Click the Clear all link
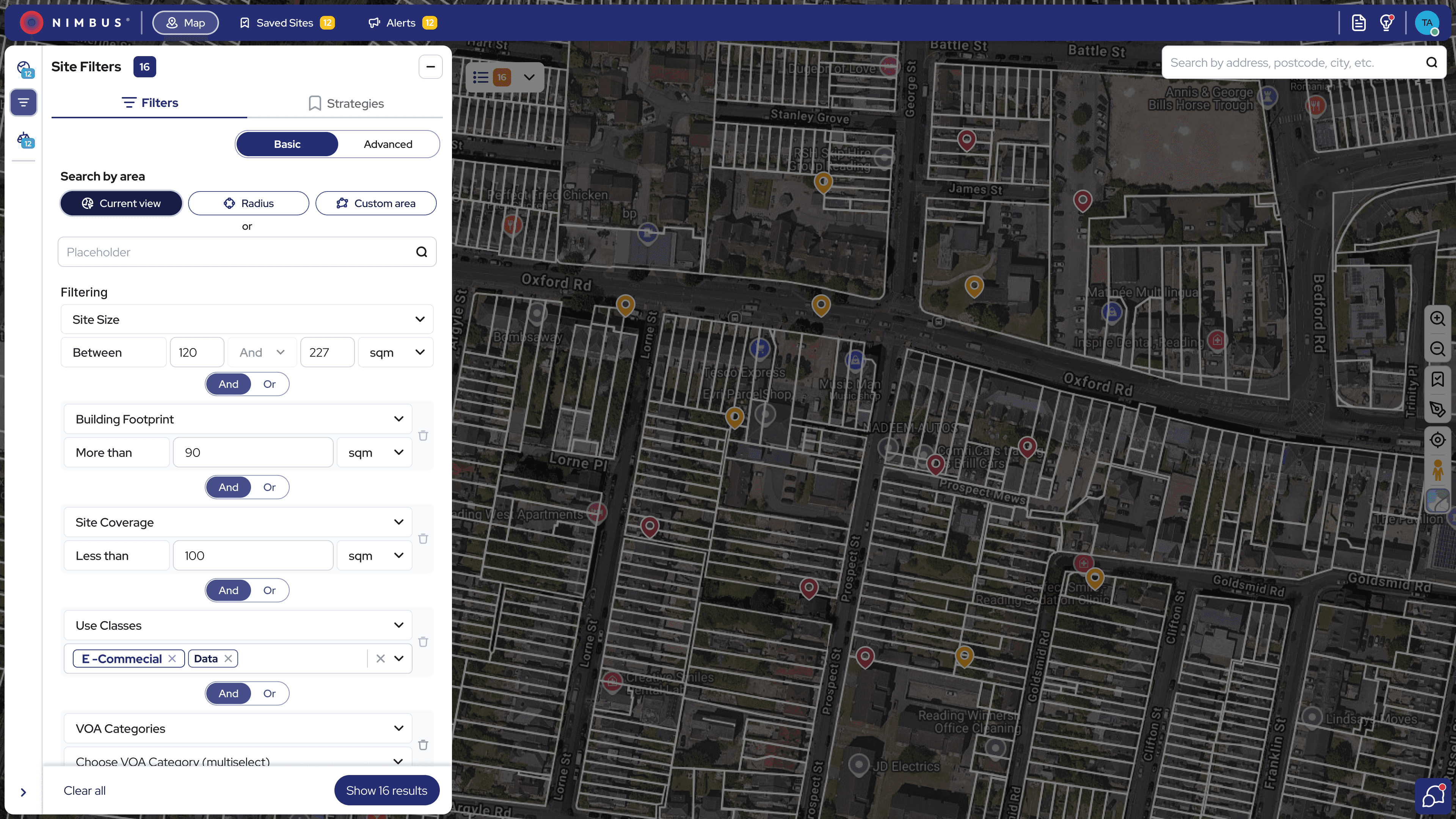Screen dimensions: 1456x819 click(x=84, y=791)
